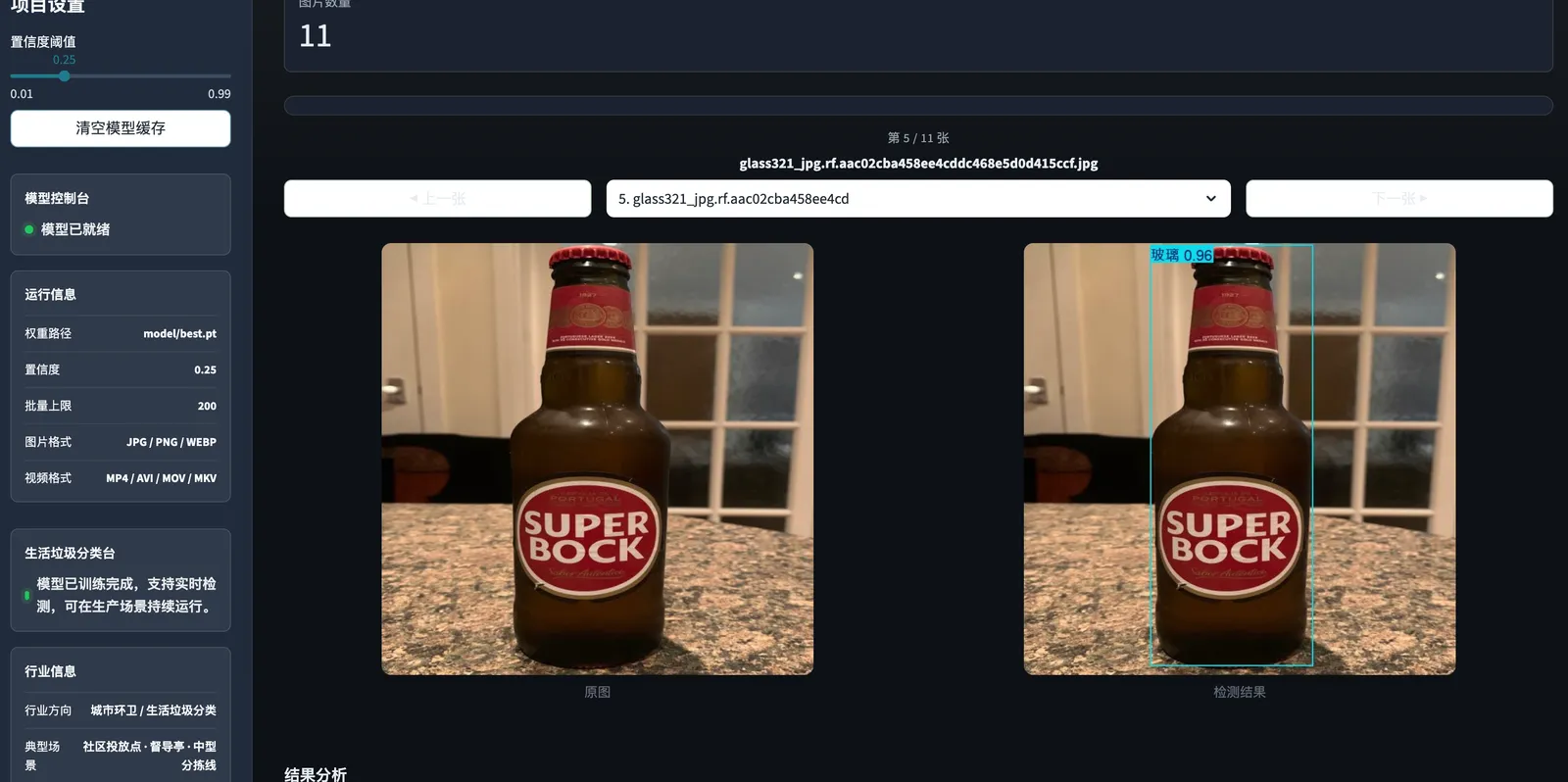Select the 玻璃 0.96 detection label
The image size is (1568, 782).
click(1182, 255)
